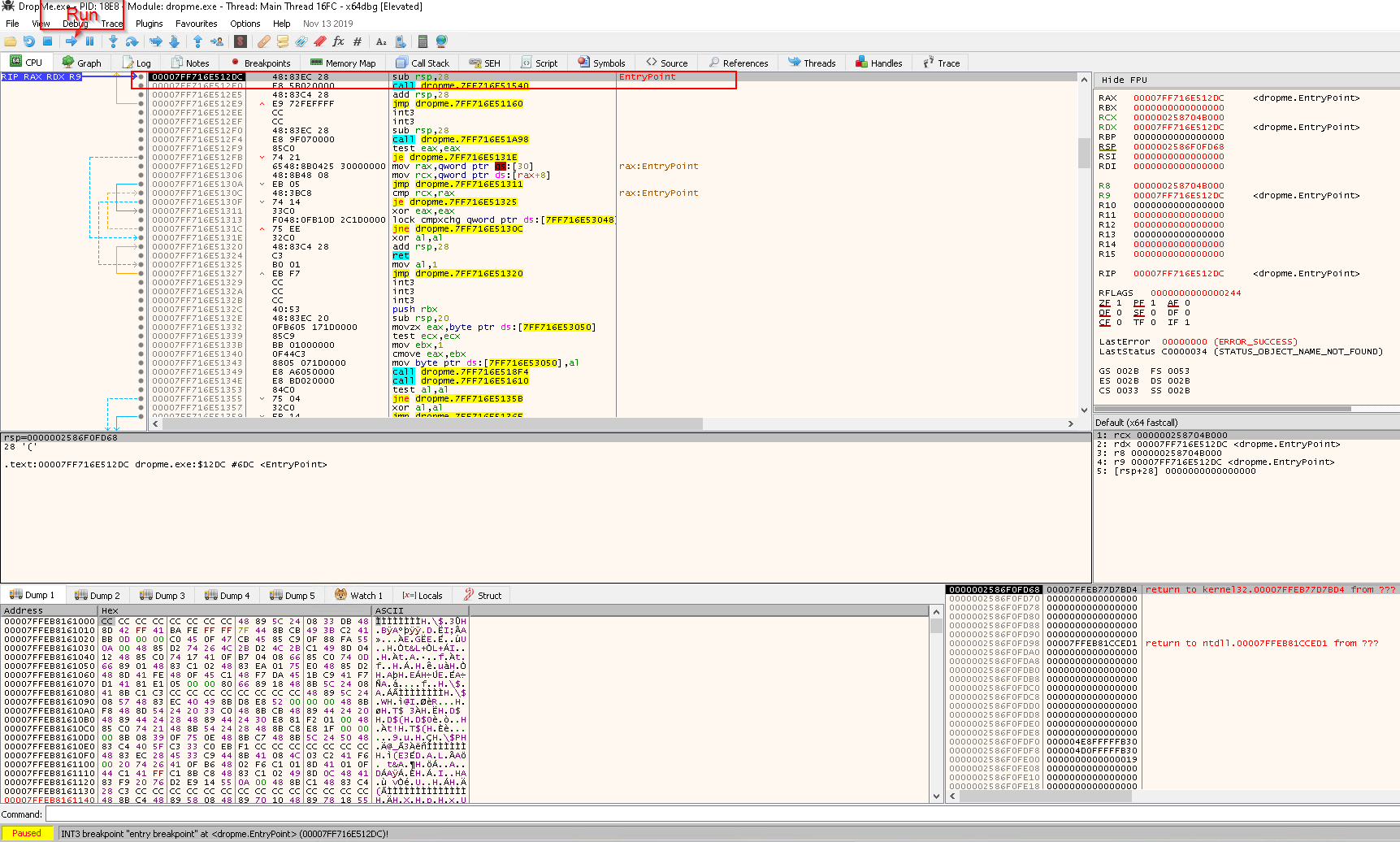The height and width of the screenshot is (842, 1400).
Task: Switch to the Memory Map tab
Action: [343, 63]
